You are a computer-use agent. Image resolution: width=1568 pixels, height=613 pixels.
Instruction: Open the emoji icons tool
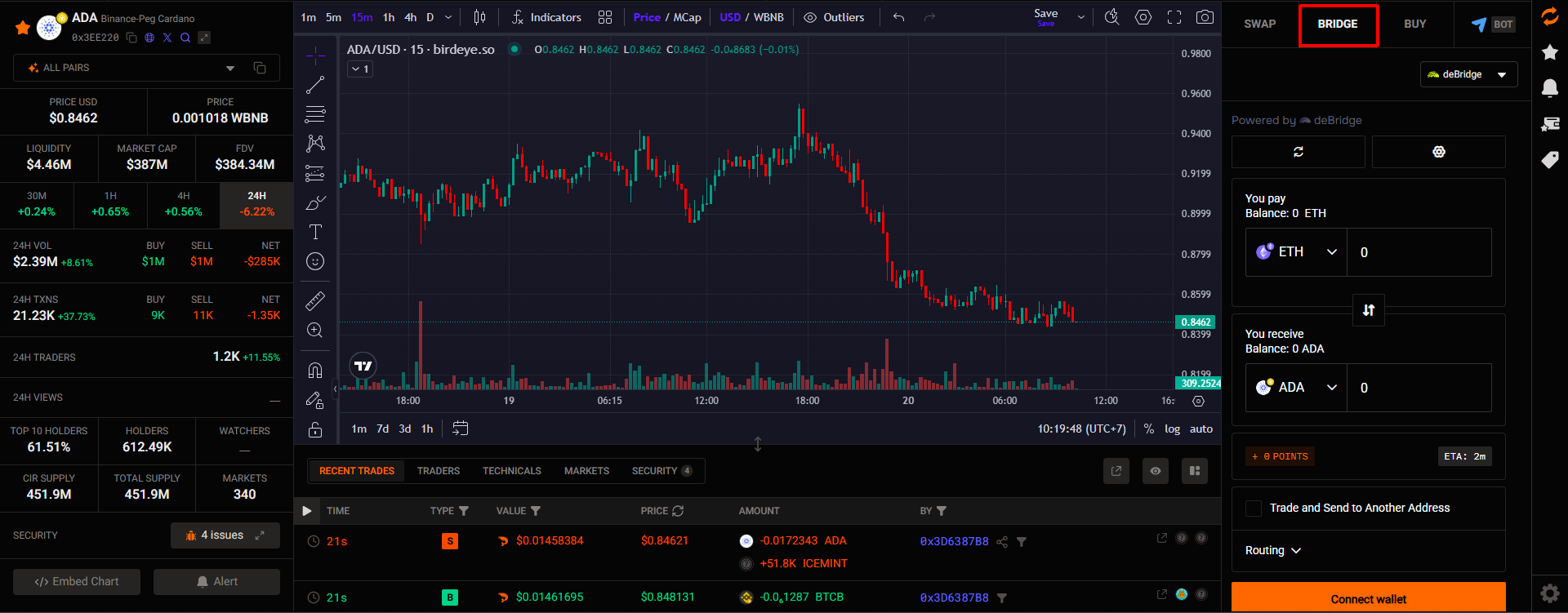pos(315,261)
